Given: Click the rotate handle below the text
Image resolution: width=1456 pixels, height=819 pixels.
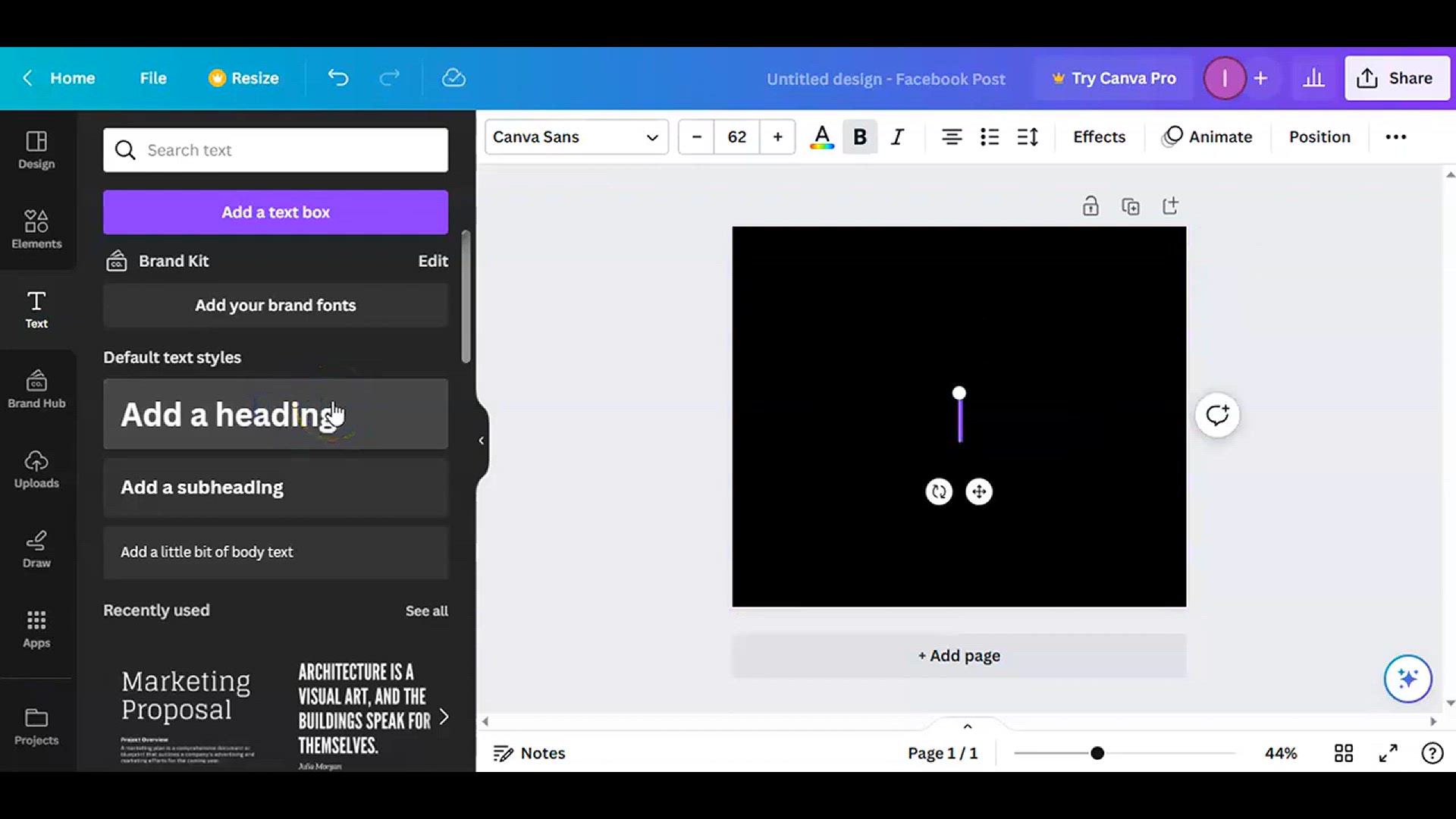Looking at the screenshot, I should 939,492.
